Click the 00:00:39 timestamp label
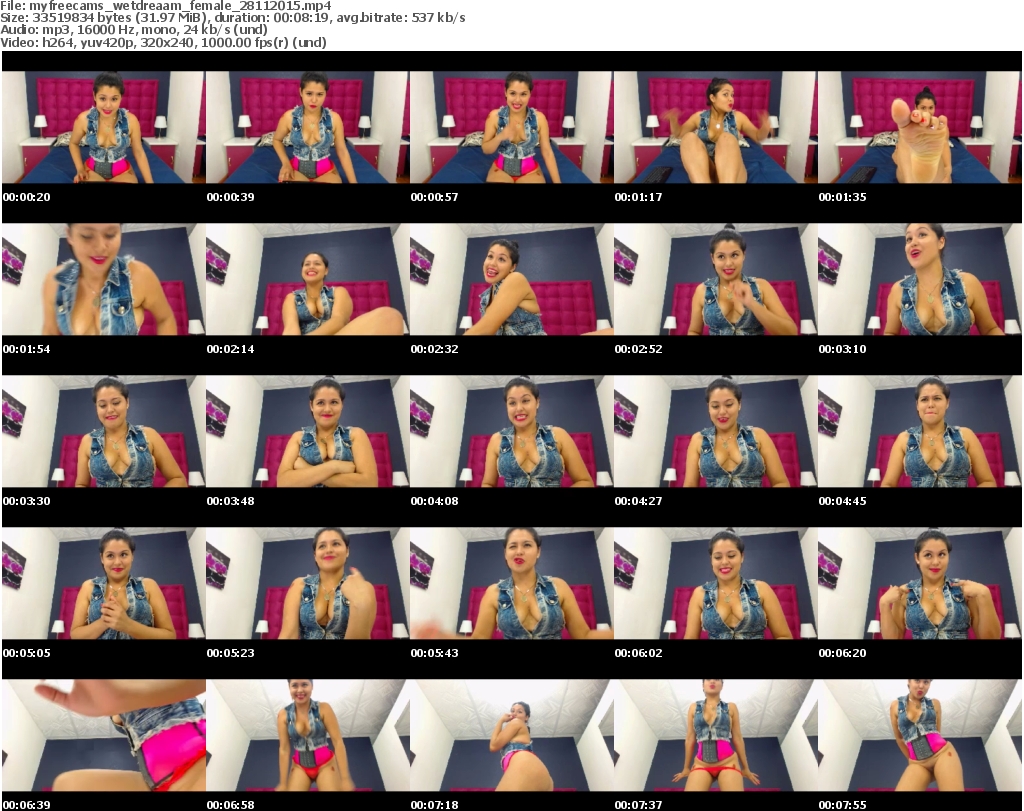Image resolution: width=1024 pixels, height=811 pixels. click(x=231, y=197)
